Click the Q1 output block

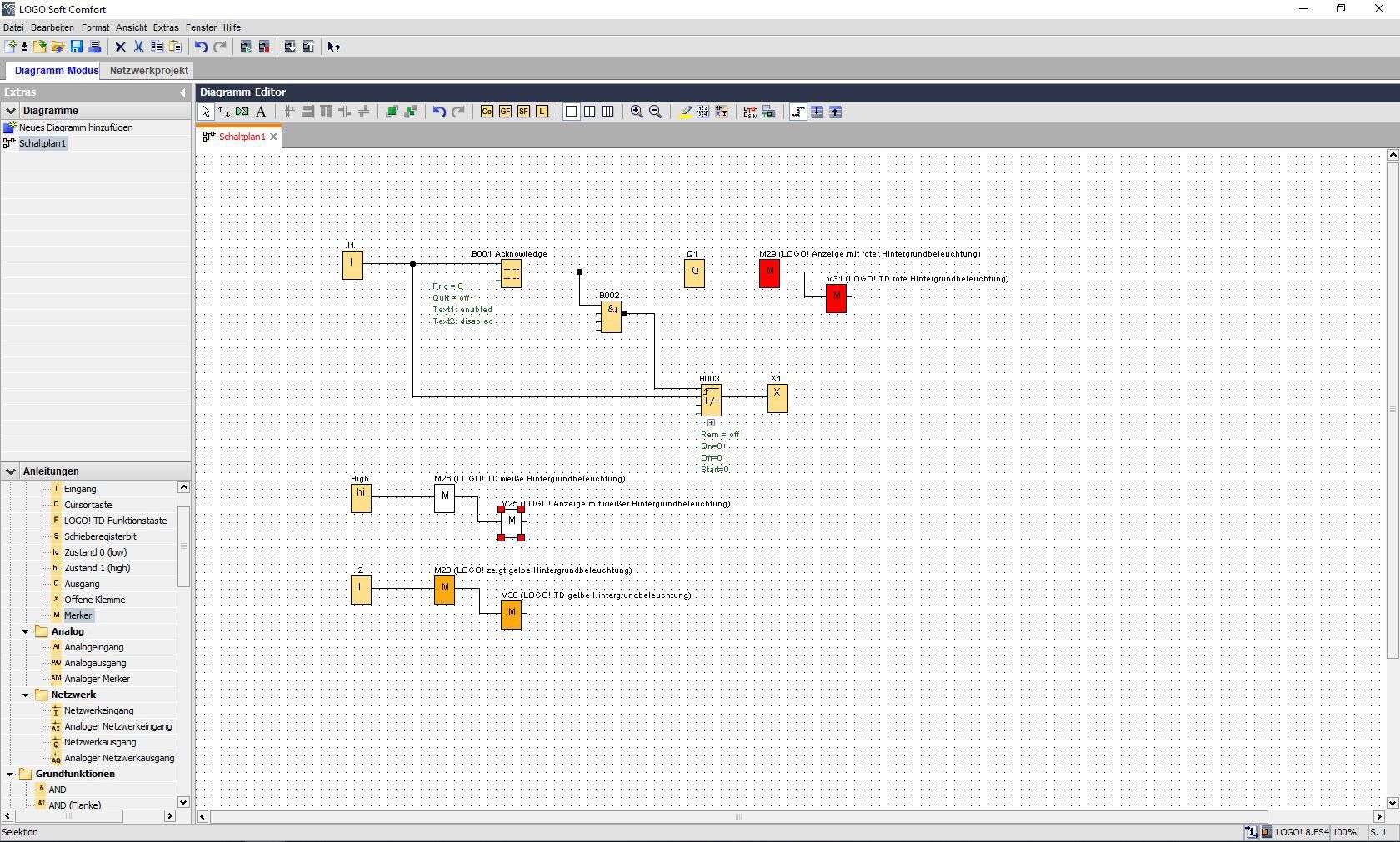point(694,273)
